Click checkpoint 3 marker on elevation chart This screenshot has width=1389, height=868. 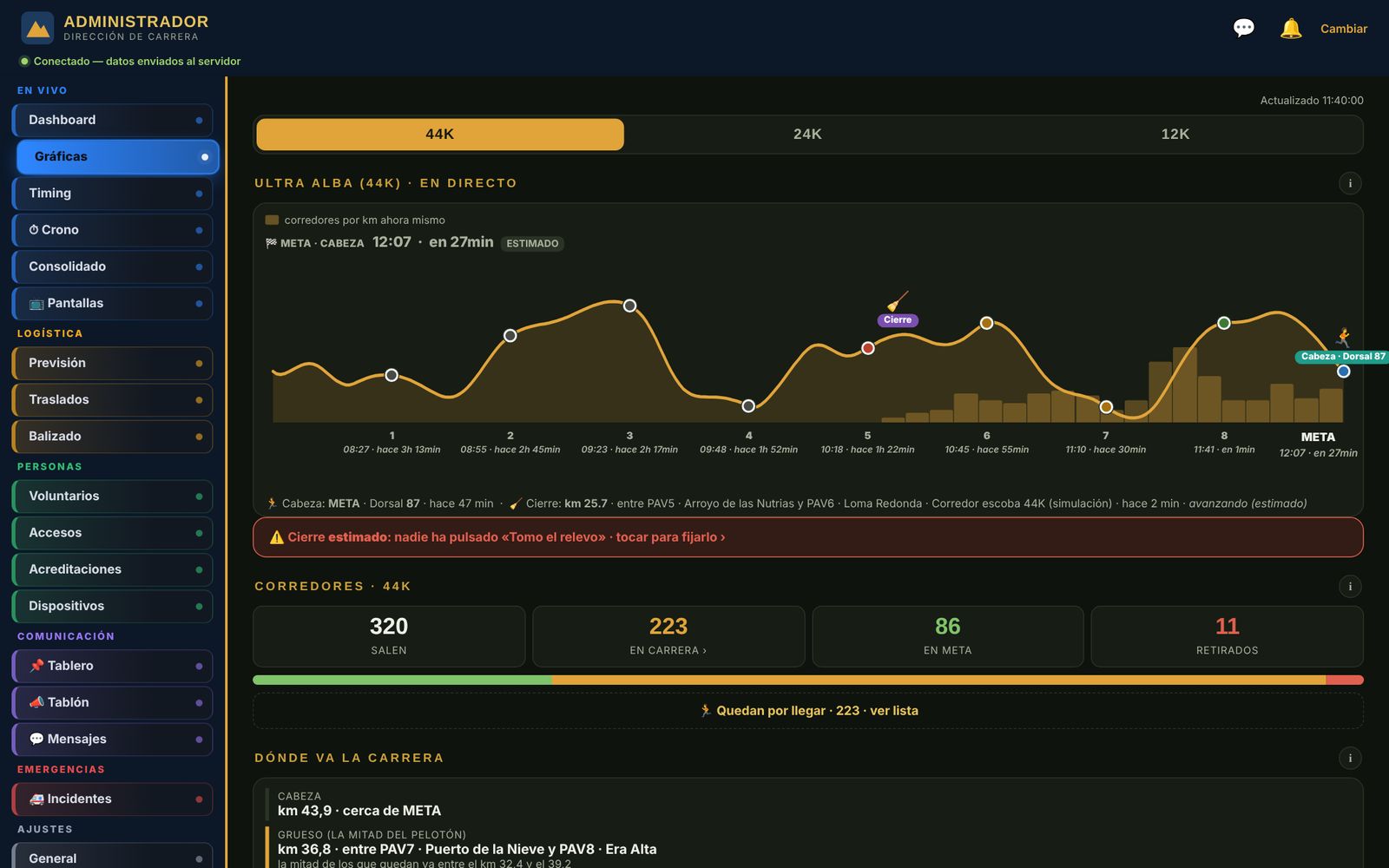tap(630, 306)
